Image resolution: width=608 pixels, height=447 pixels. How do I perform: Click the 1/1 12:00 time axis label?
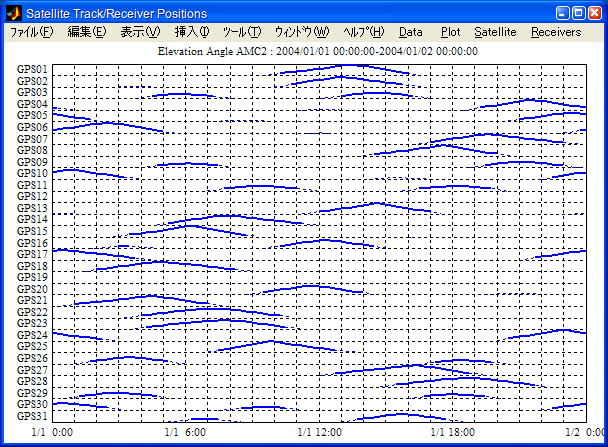pyautogui.click(x=320, y=433)
